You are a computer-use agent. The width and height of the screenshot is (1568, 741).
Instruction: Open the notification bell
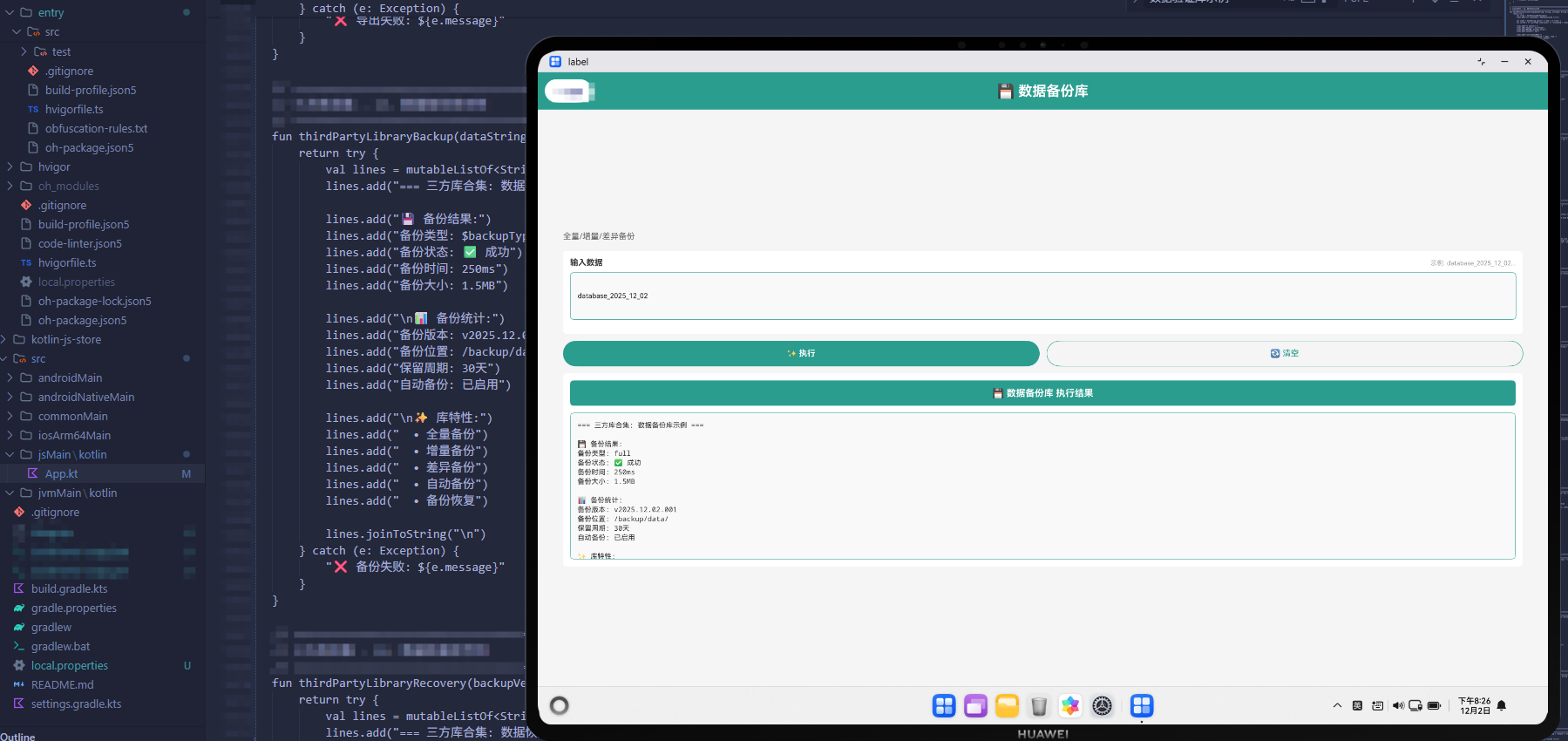click(1502, 705)
